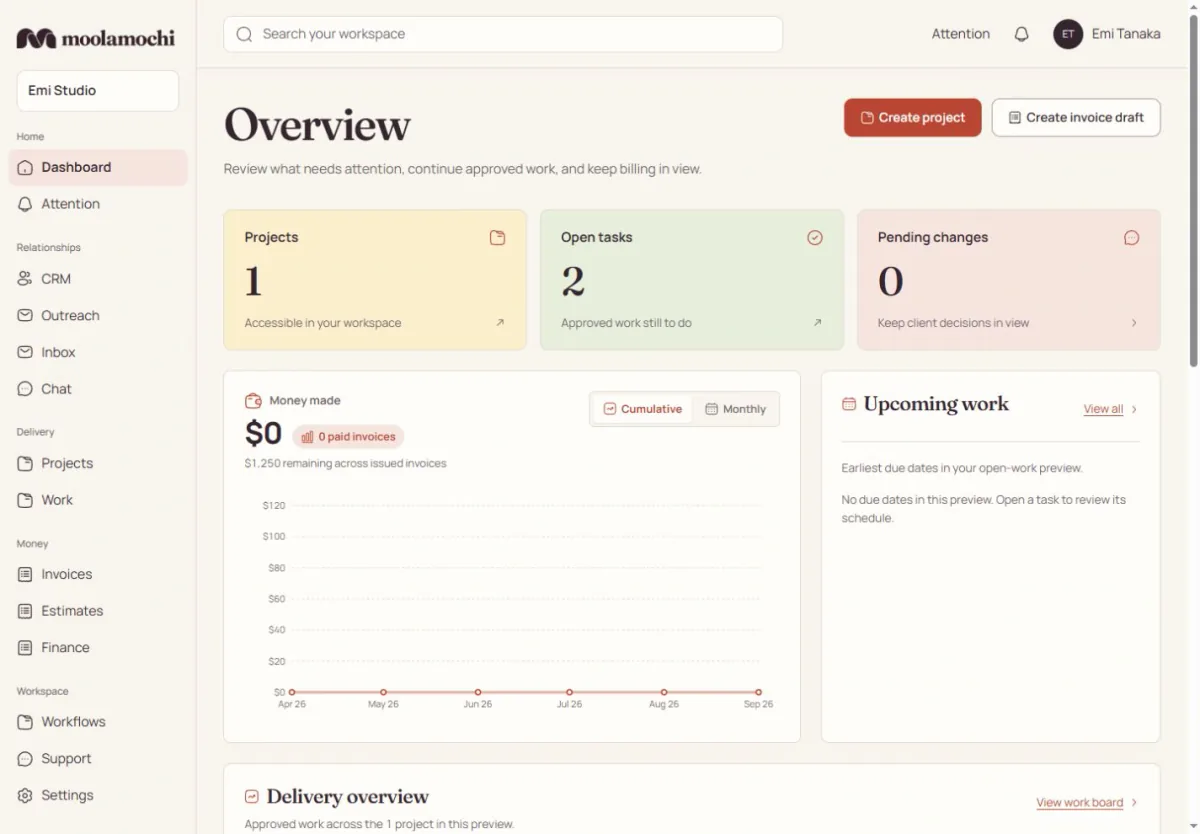Click the 0 paid invoices badge
The image size is (1200, 834).
tap(349, 437)
